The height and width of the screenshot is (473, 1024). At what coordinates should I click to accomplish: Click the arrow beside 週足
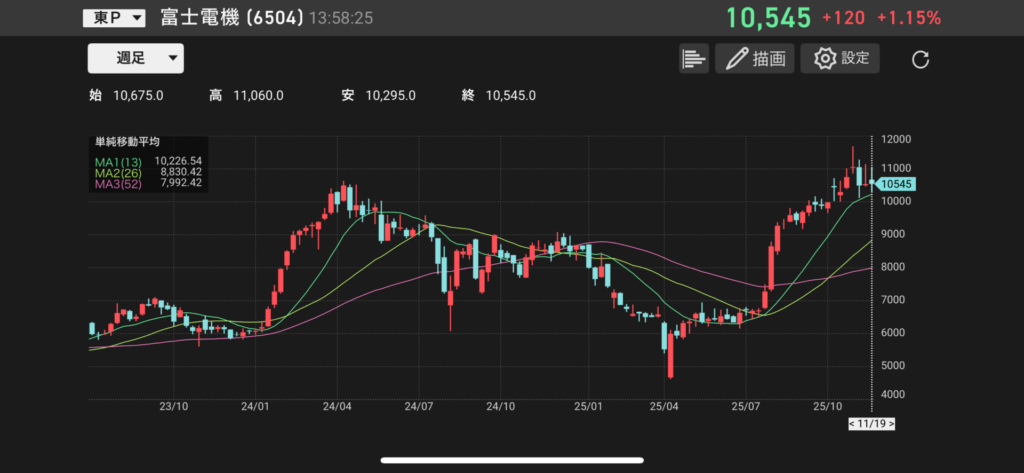(x=172, y=59)
